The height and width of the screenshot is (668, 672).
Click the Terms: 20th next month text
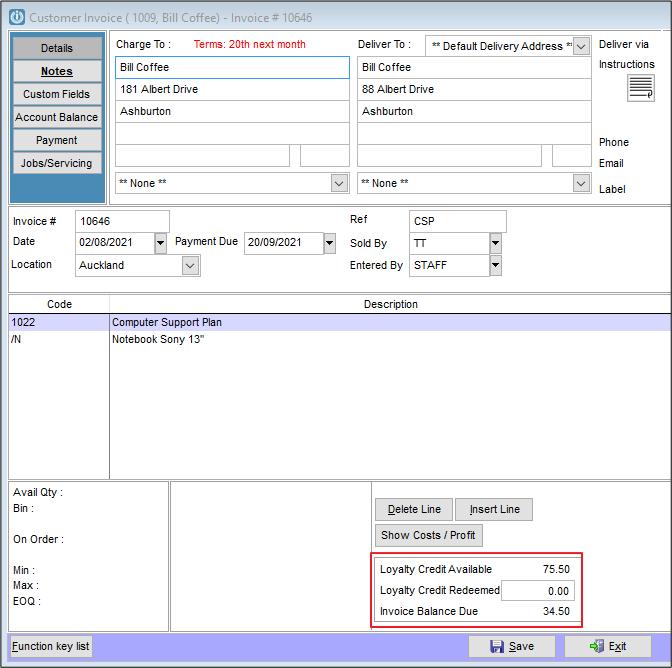pos(249,44)
